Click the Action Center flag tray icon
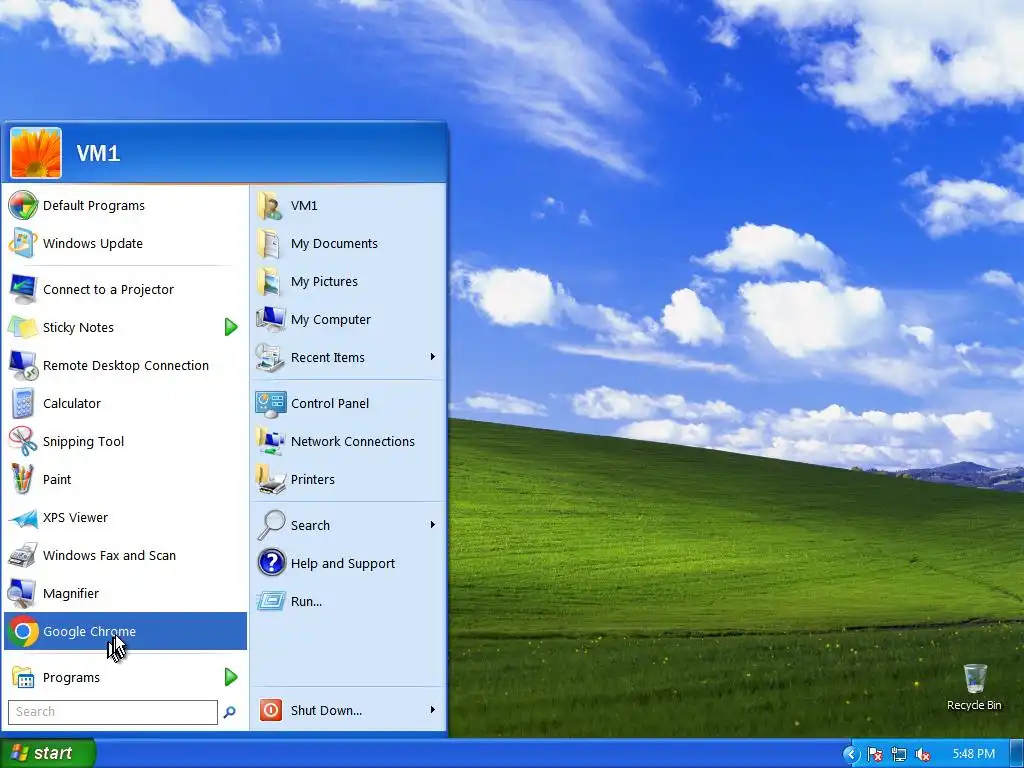 [x=875, y=755]
